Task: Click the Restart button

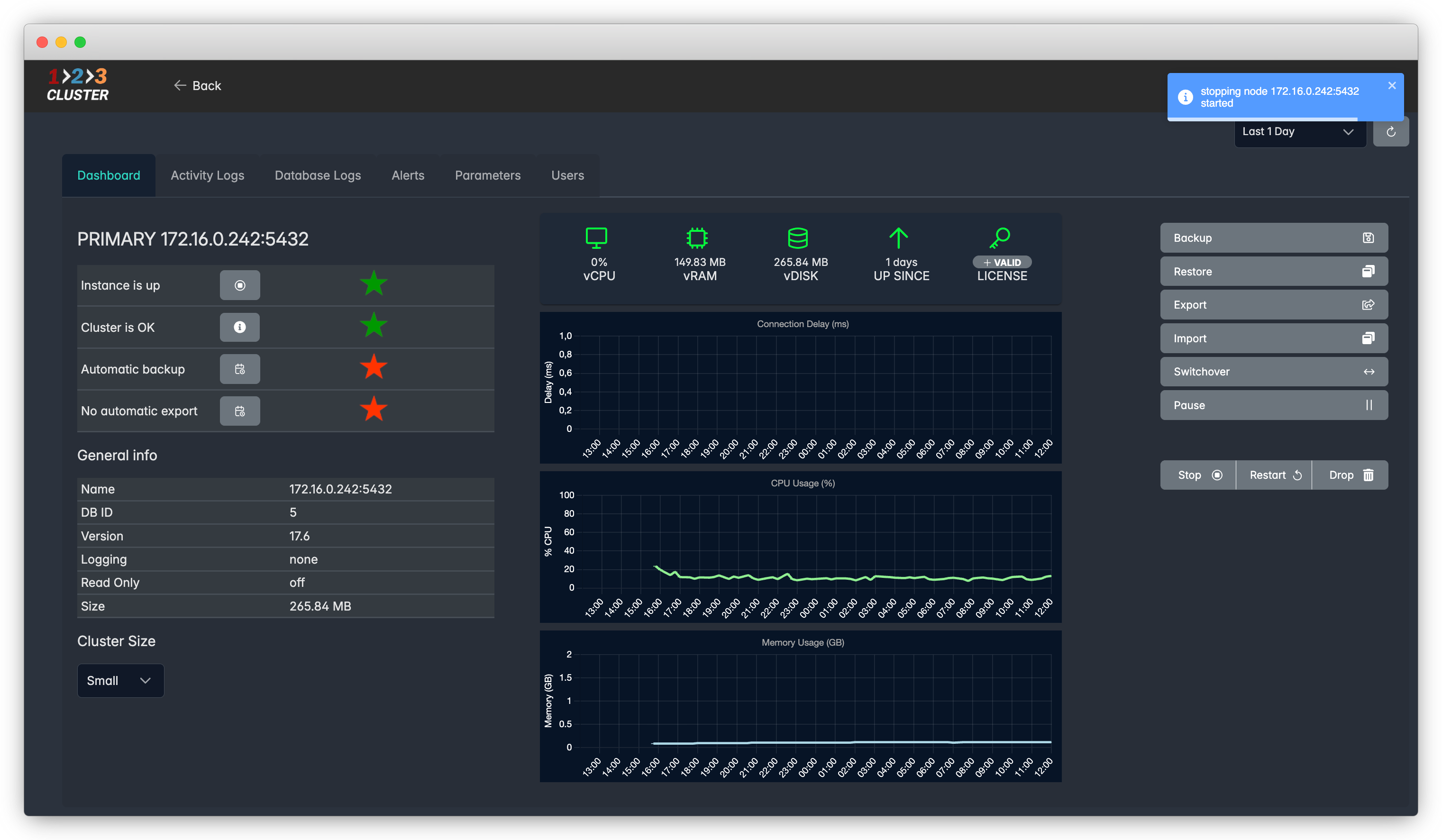Action: (1274, 475)
